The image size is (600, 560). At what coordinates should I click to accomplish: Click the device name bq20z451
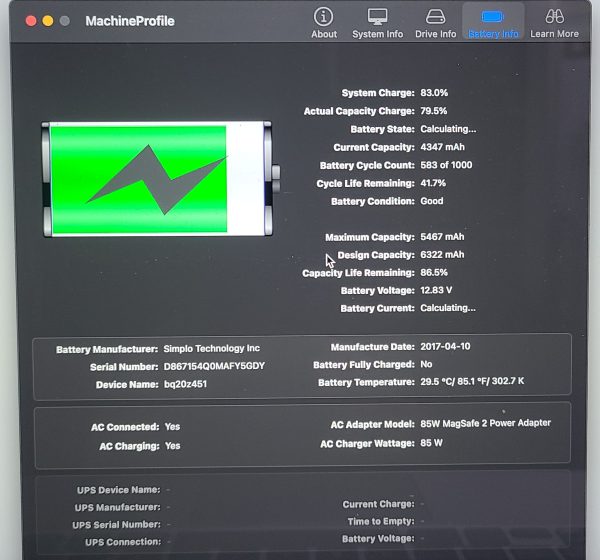[x=185, y=384]
